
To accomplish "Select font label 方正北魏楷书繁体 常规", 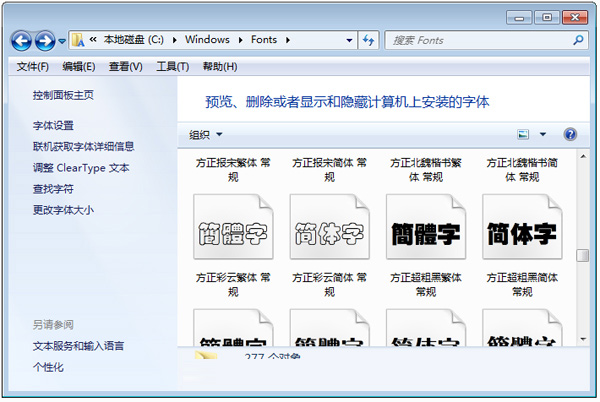I will [426, 170].
